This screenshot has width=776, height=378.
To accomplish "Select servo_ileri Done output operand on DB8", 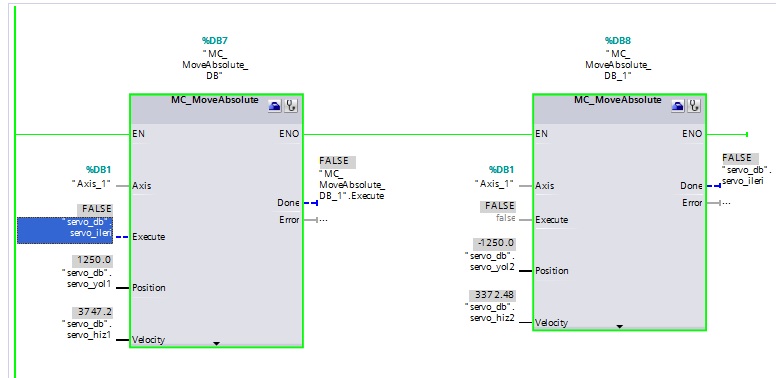I will pos(747,175).
